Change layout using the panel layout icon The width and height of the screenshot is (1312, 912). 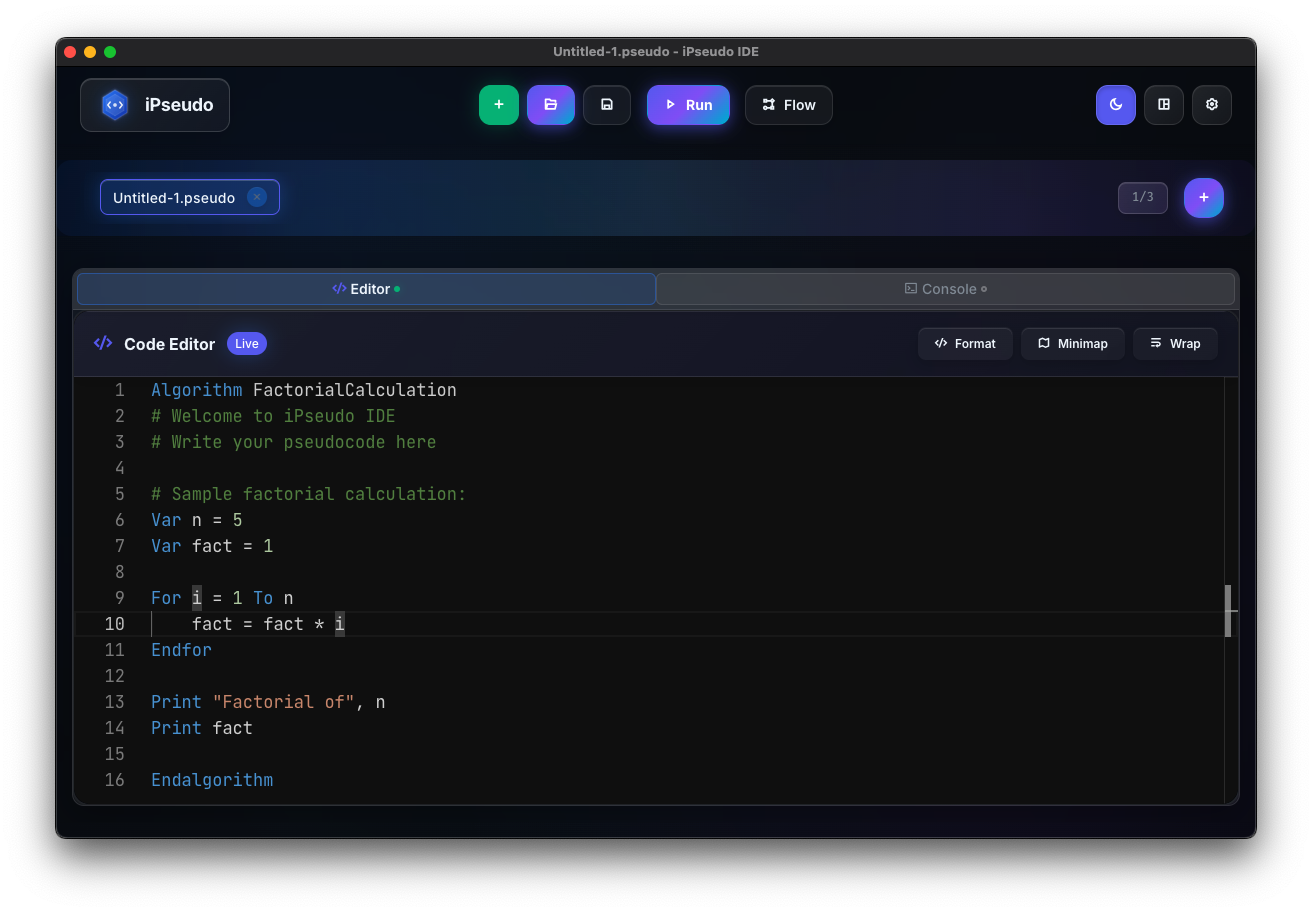point(1164,105)
